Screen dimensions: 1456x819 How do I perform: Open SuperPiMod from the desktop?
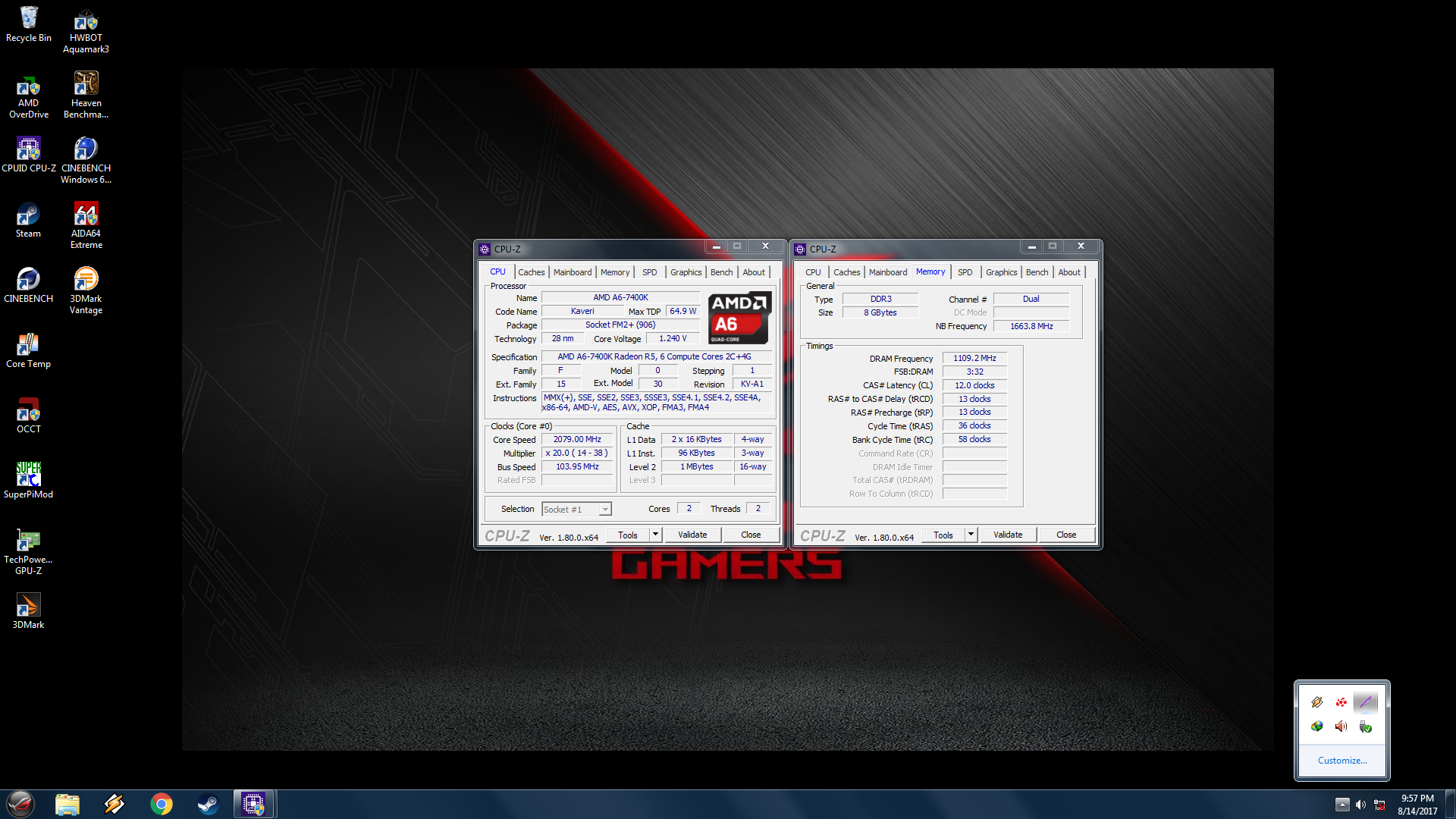pos(29,481)
